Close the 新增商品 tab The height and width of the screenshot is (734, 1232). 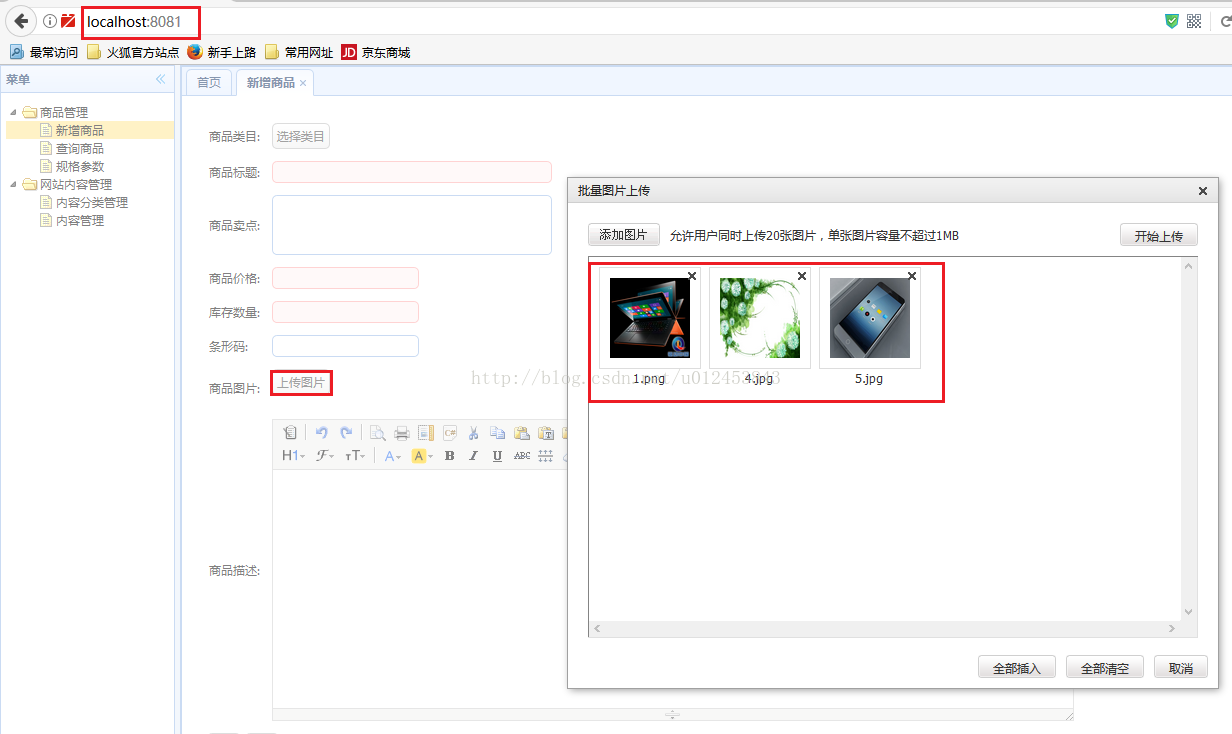coord(303,83)
